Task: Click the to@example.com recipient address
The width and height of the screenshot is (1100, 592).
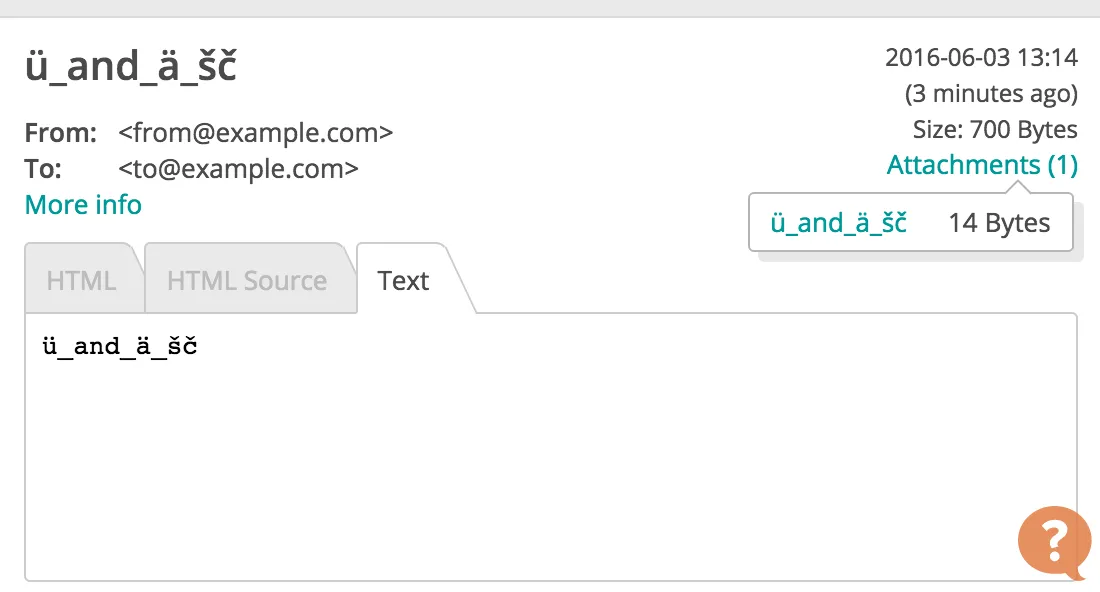Action: 238,169
